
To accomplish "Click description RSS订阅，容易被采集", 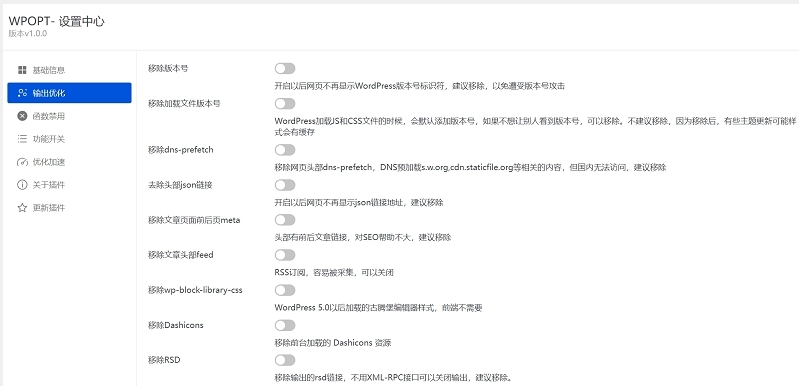I will 334,272.
